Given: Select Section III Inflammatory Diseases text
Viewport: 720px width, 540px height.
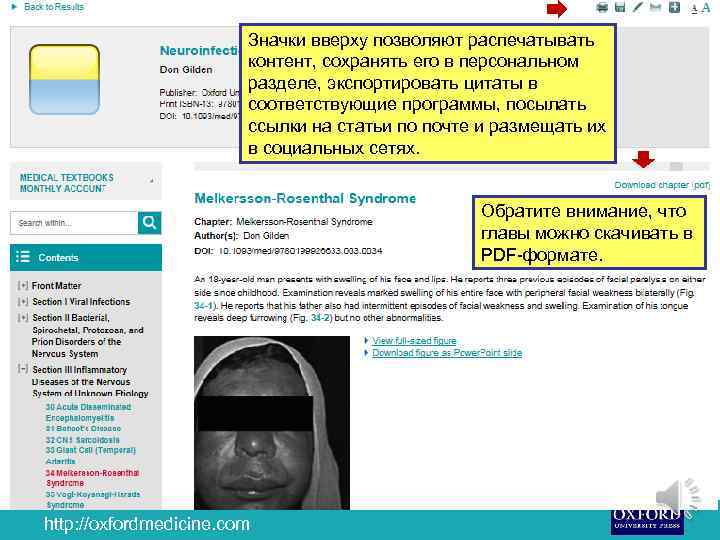Looking at the screenshot, I should pos(90,381).
